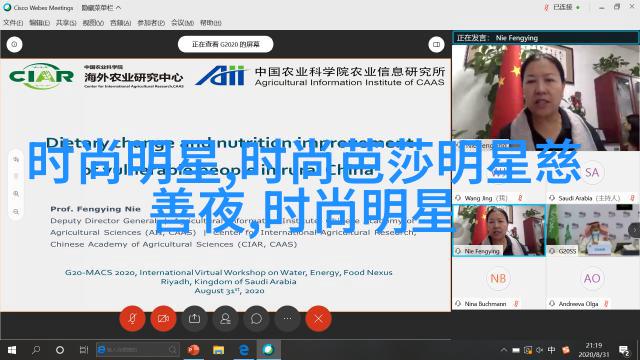640x360 pixels.
Task: Open File Explorer from the taskbar
Action: [218, 350]
